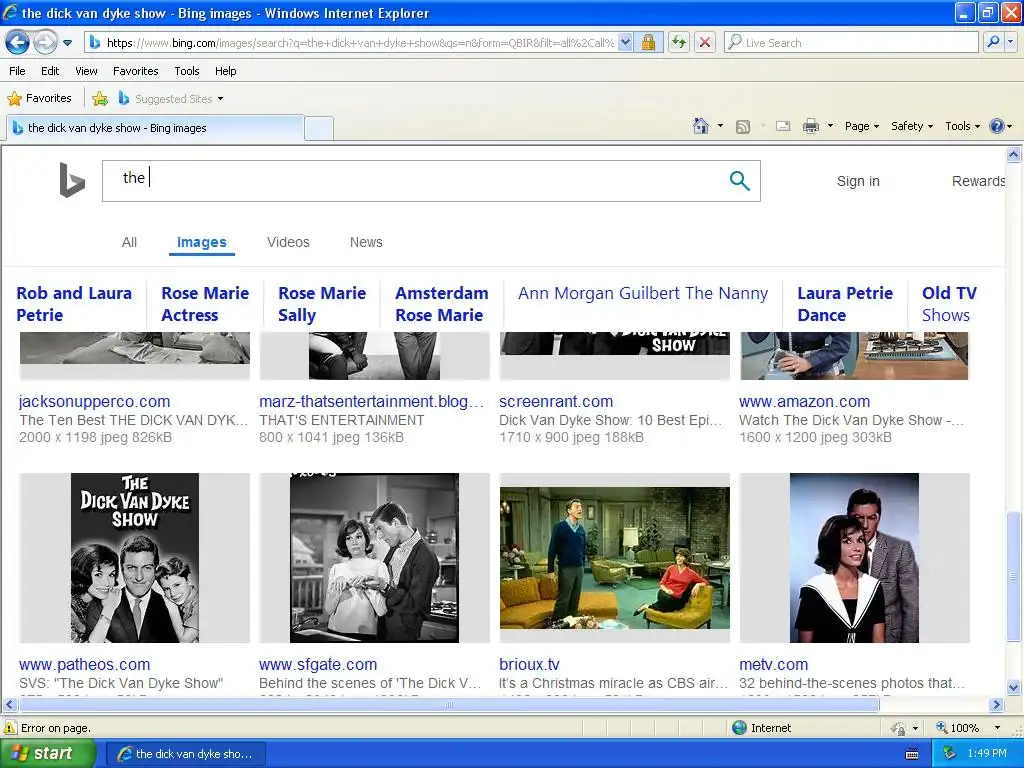Expand the Home button dropdown arrow

point(720,126)
